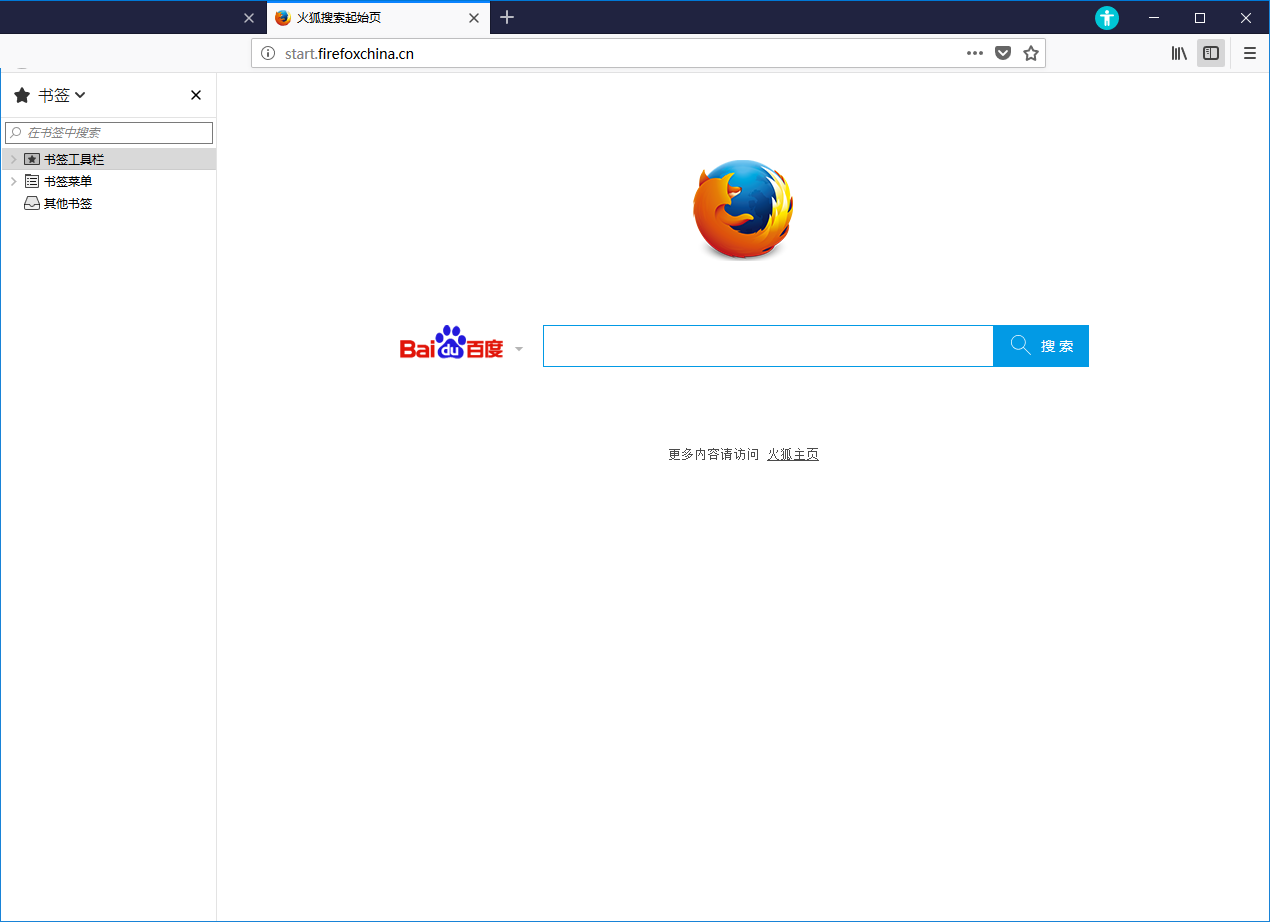Screen dimensions: 1270x922
Task: Click the Firefox logo on the page
Action: [x=743, y=209]
